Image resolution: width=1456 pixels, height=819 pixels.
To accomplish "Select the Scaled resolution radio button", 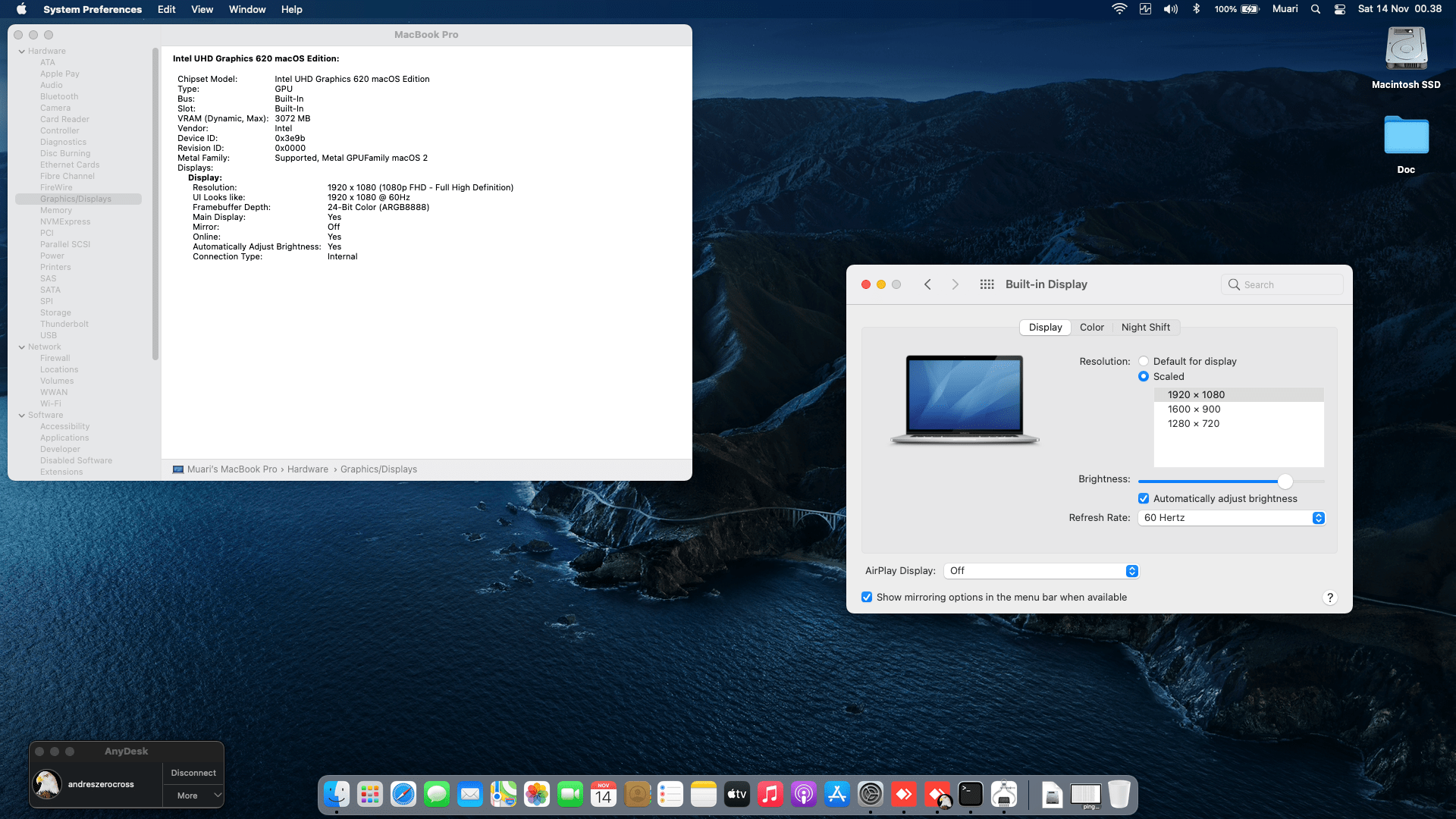I will click(1144, 376).
